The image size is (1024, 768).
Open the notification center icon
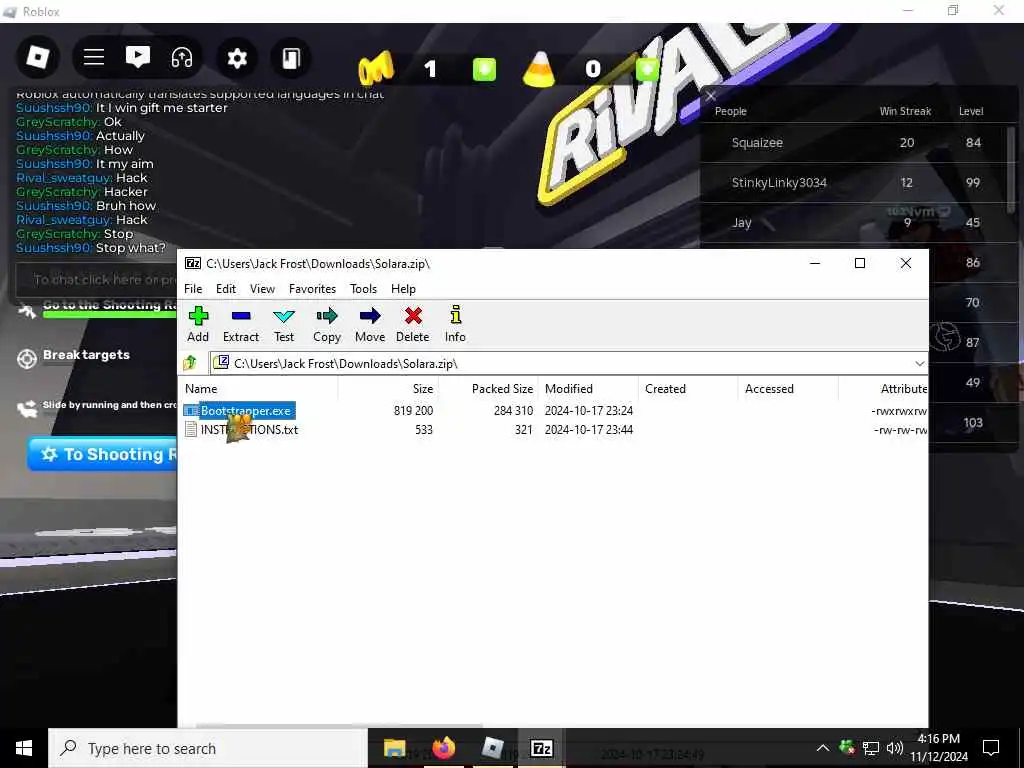tap(991, 748)
